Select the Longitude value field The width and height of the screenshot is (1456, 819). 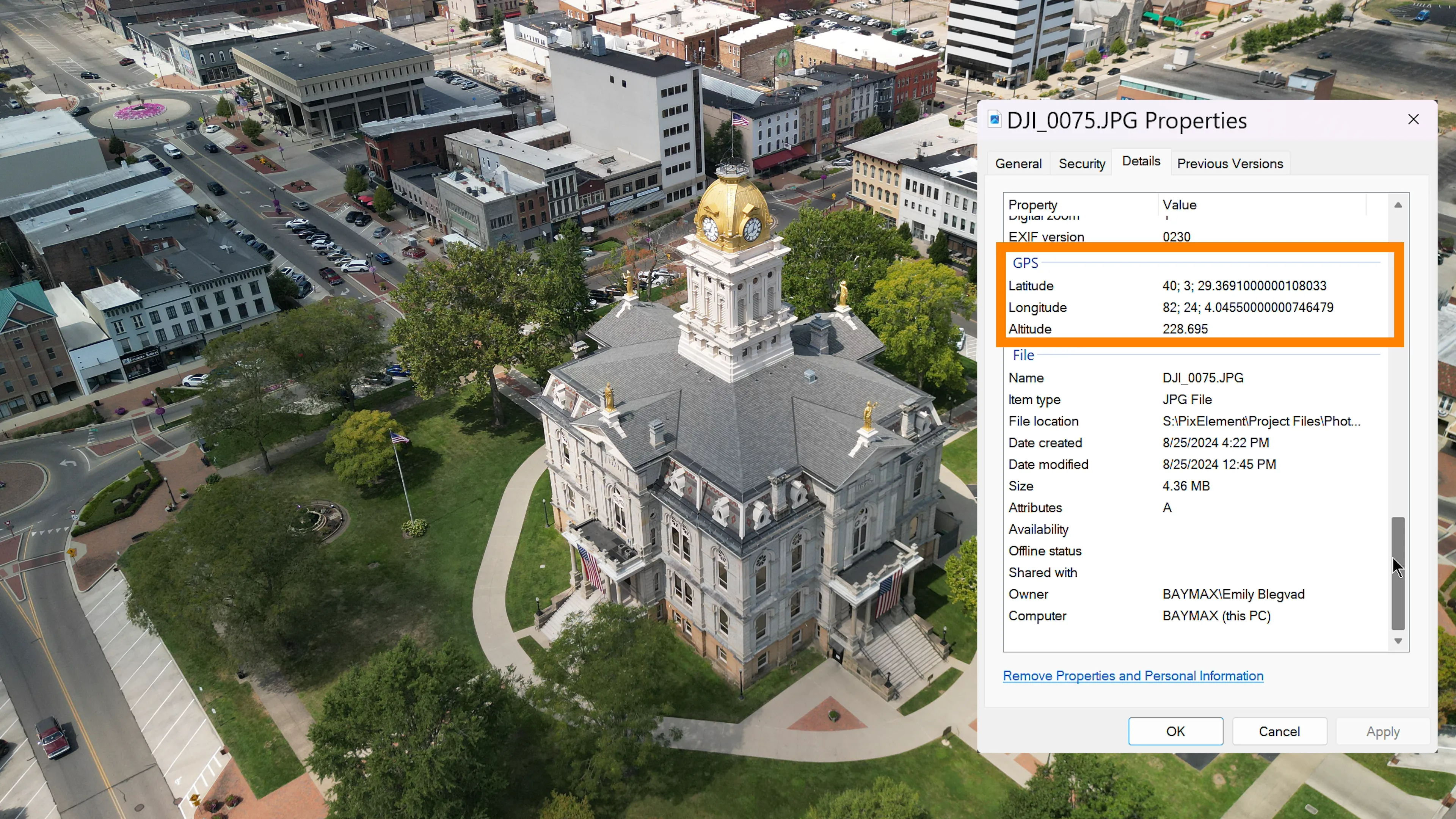click(1247, 308)
